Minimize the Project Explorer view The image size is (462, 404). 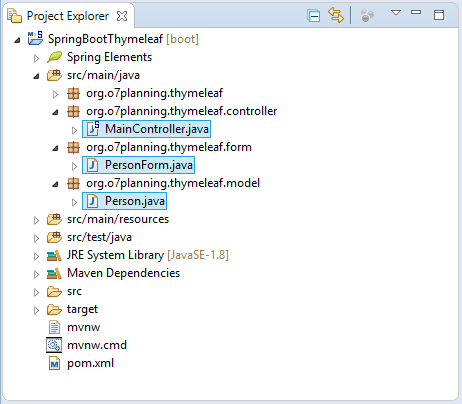pos(416,12)
